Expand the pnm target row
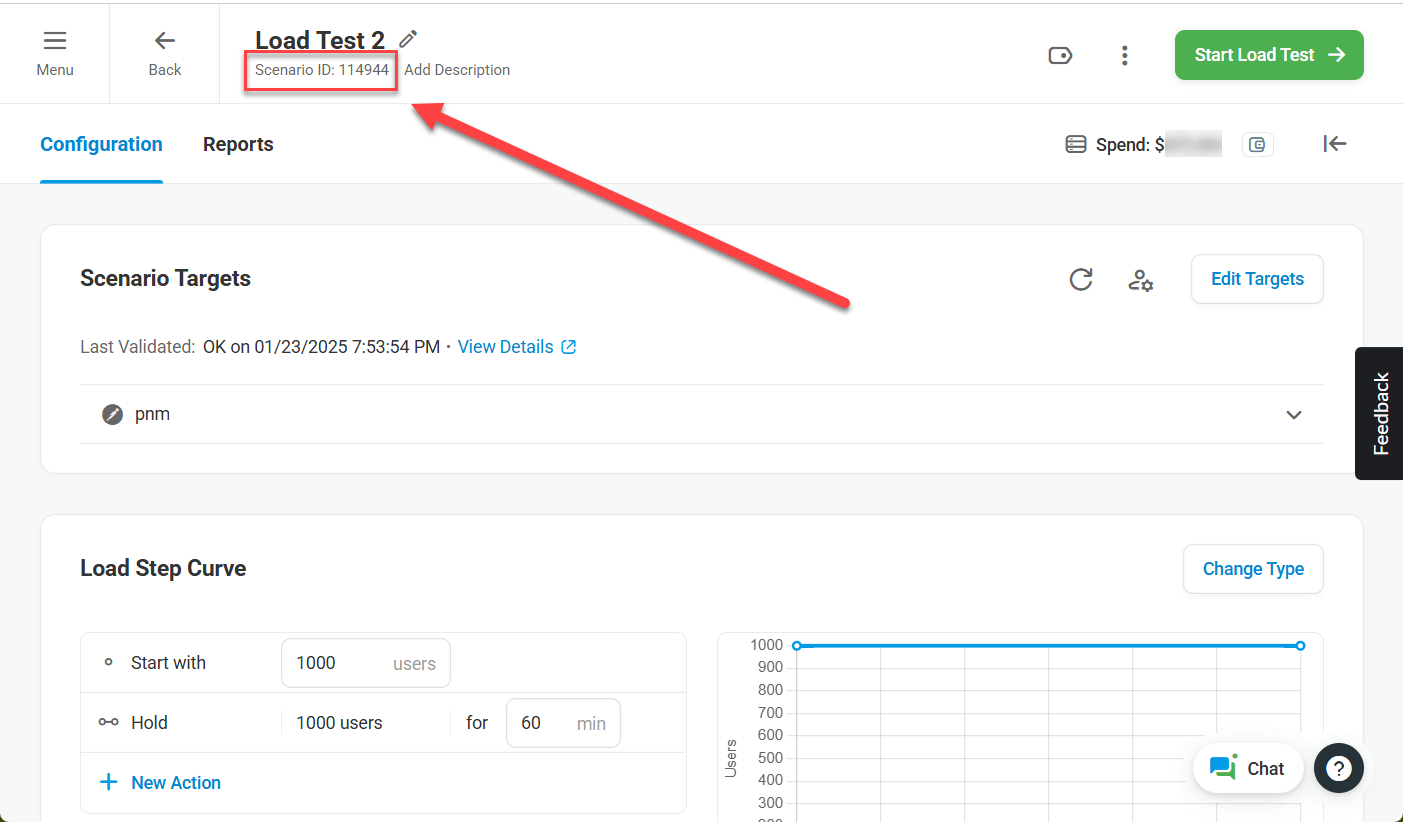Image resolution: width=1403 pixels, height=822 pixels. 1294,415
